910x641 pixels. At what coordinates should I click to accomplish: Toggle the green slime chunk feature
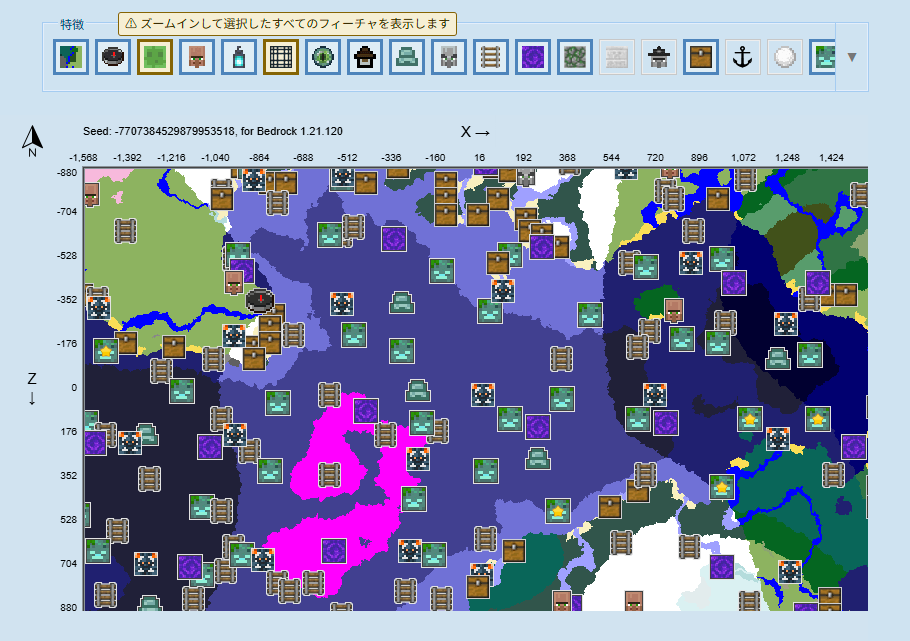click(155, 57)
